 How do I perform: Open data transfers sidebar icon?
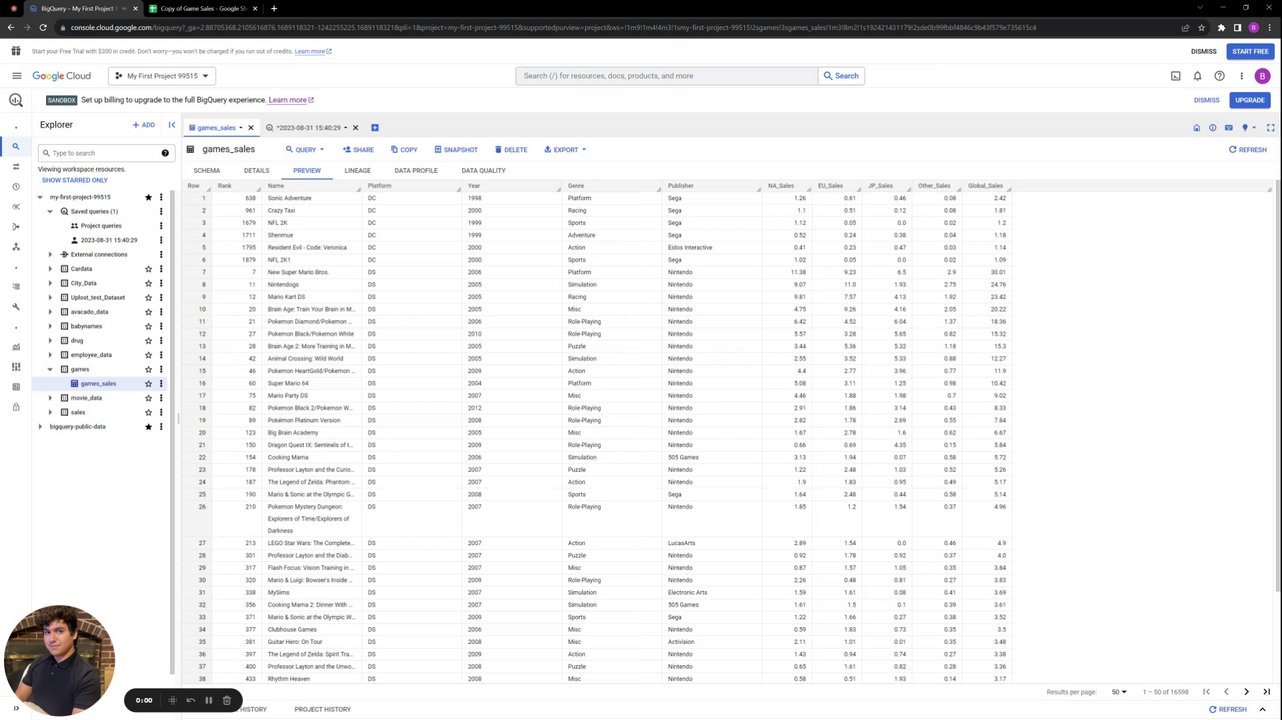coord(16,167)
